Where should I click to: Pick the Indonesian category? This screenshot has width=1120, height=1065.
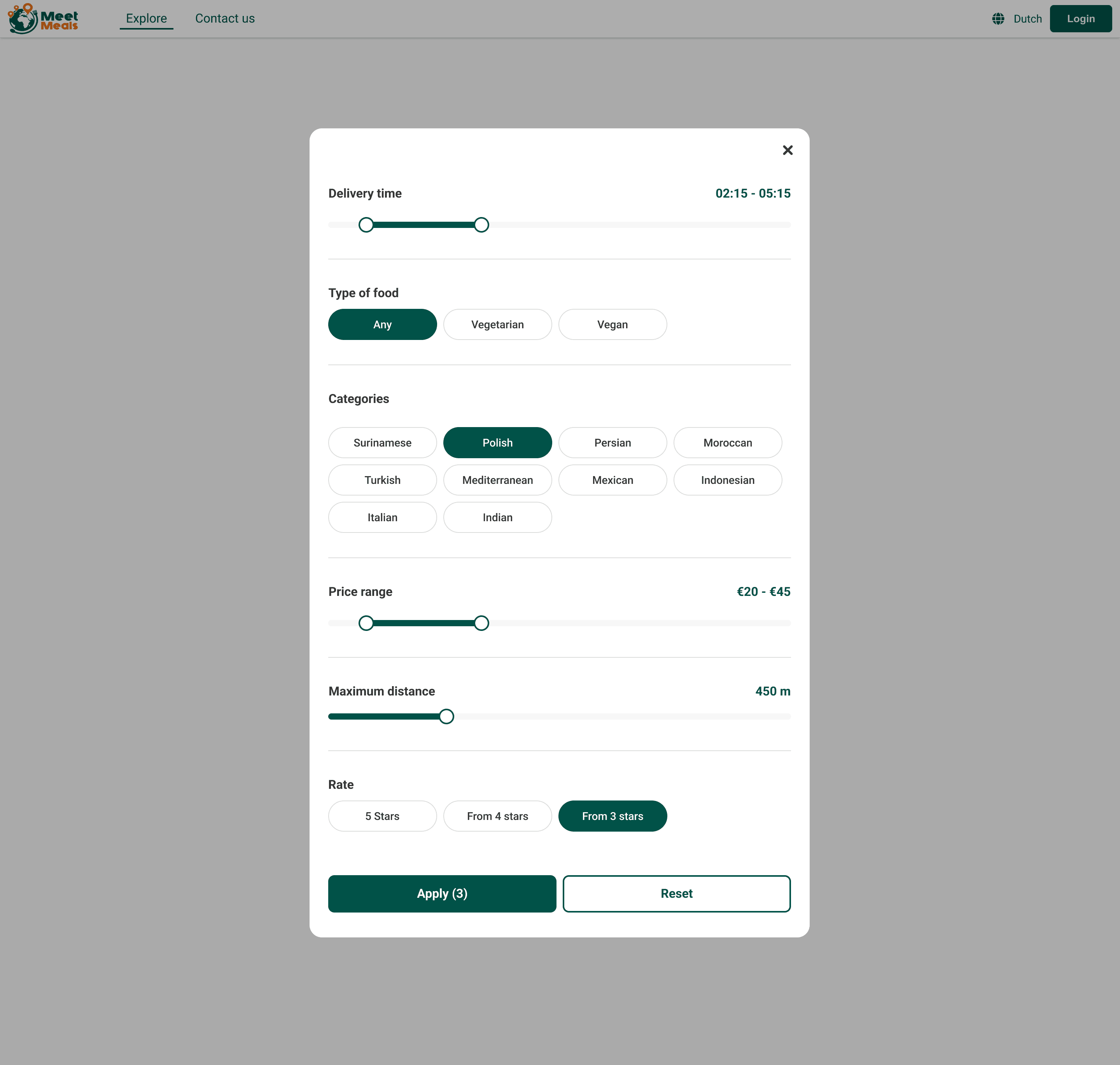[727, 480]
